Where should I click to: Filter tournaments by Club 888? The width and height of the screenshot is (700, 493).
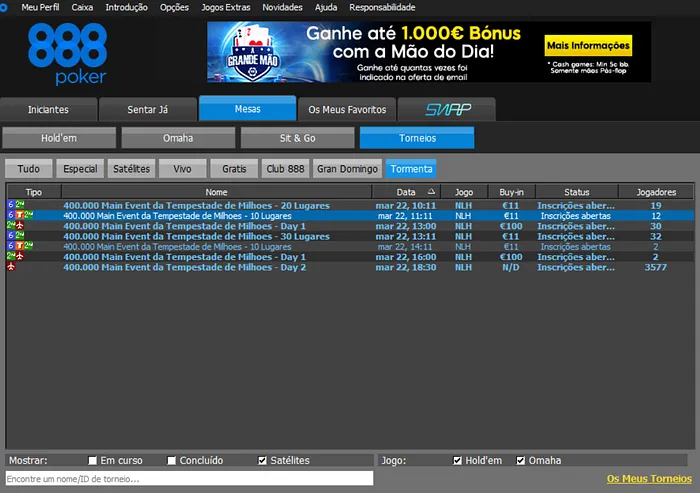[285, 169]
